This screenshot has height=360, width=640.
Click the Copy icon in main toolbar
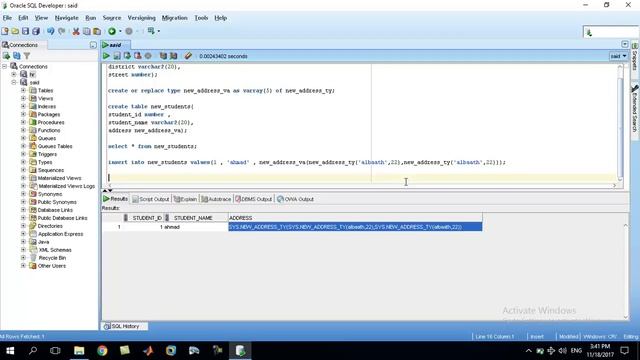pos(87,31)
